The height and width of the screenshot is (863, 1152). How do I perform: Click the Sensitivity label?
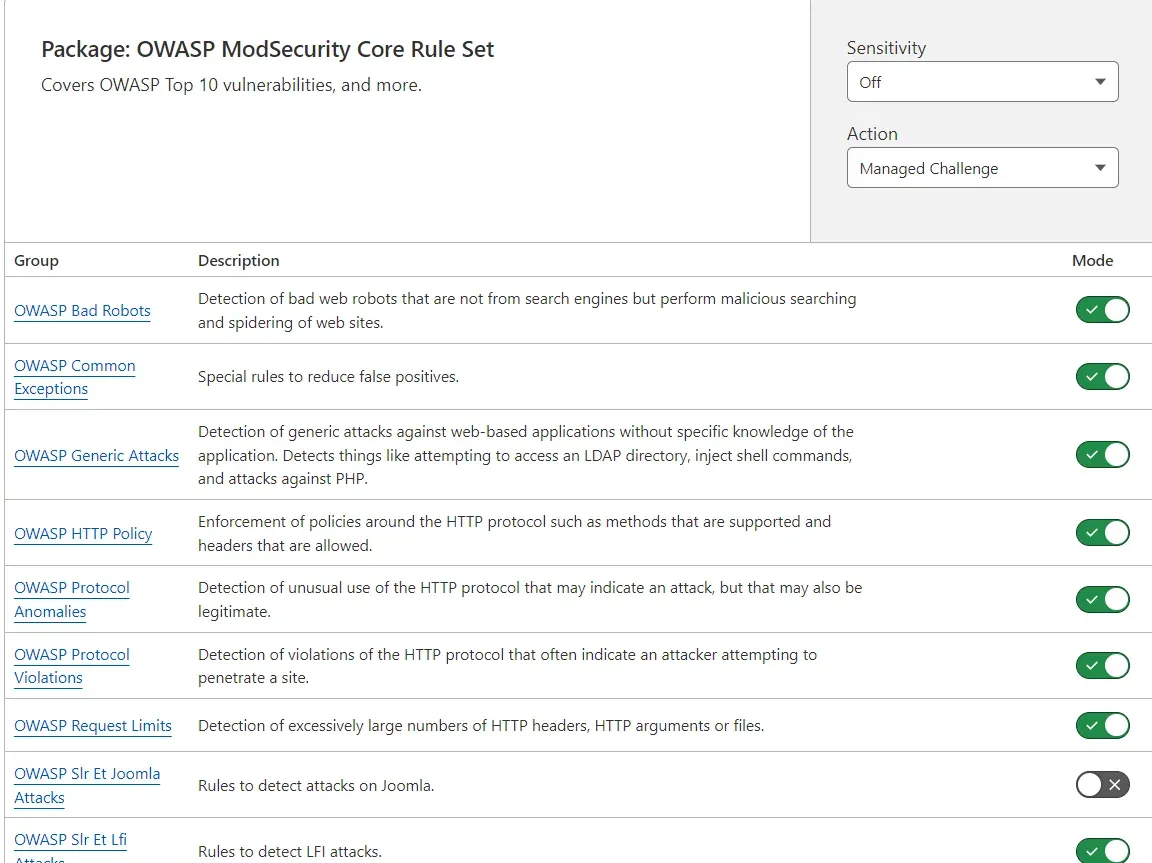(886, 48)
